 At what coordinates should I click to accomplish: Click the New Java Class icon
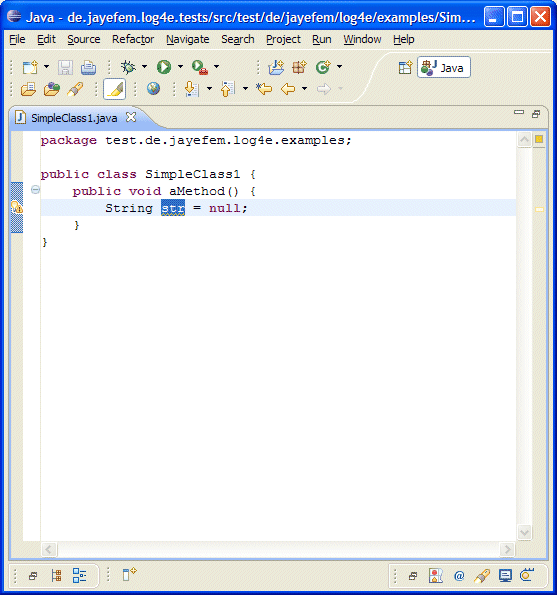323,68
